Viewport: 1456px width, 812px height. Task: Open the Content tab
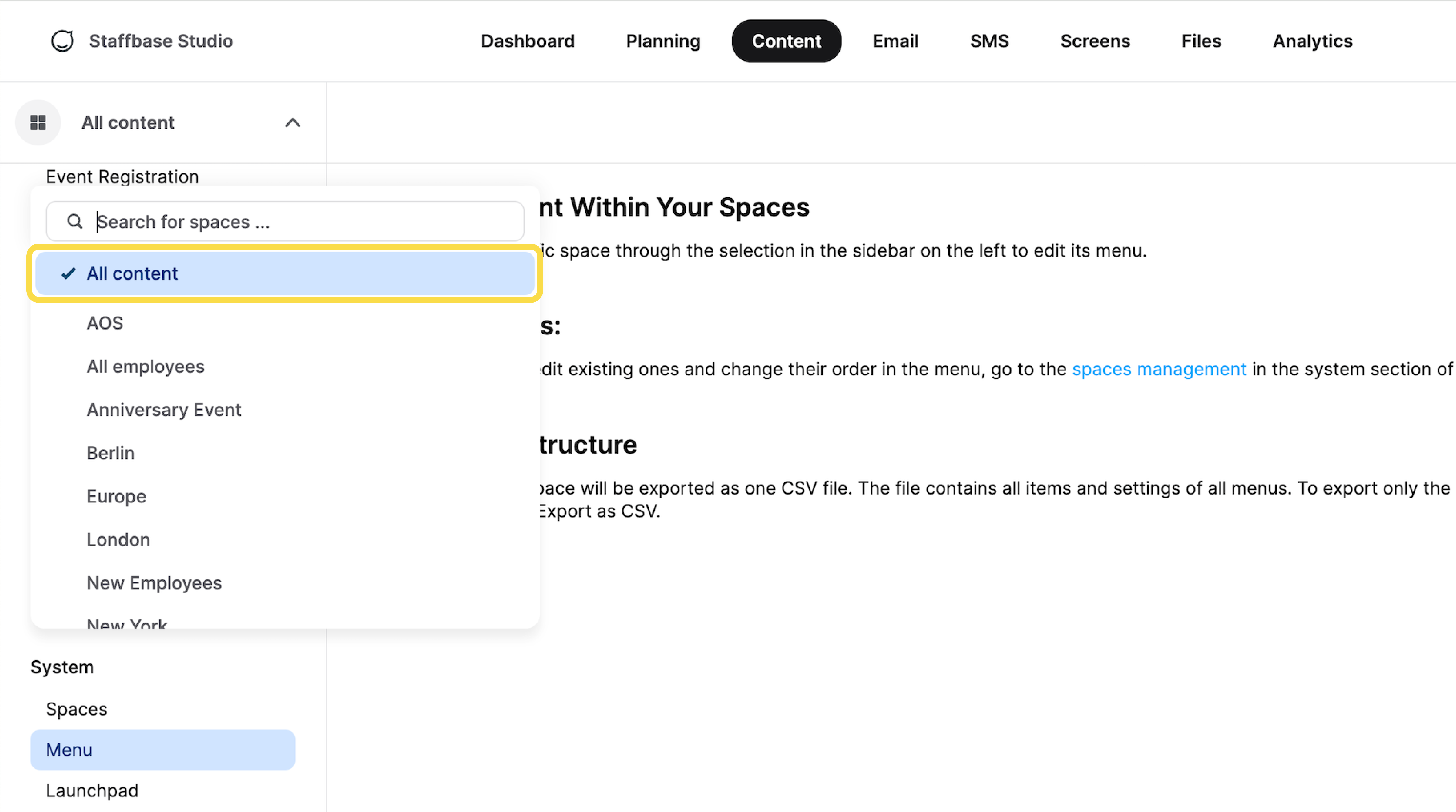point(786,41)
